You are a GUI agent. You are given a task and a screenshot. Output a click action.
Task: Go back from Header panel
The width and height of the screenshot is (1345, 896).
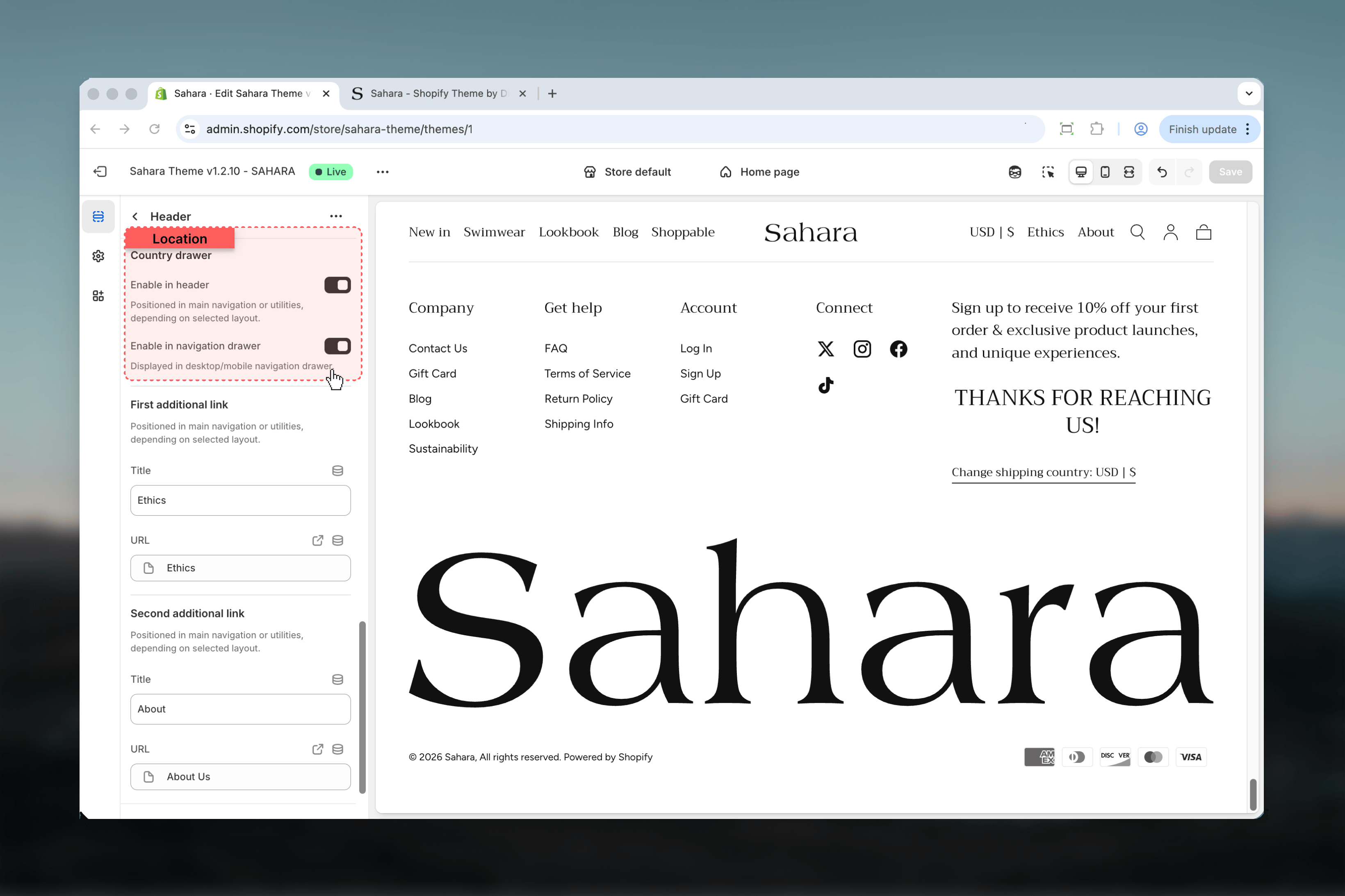[135, 216]
